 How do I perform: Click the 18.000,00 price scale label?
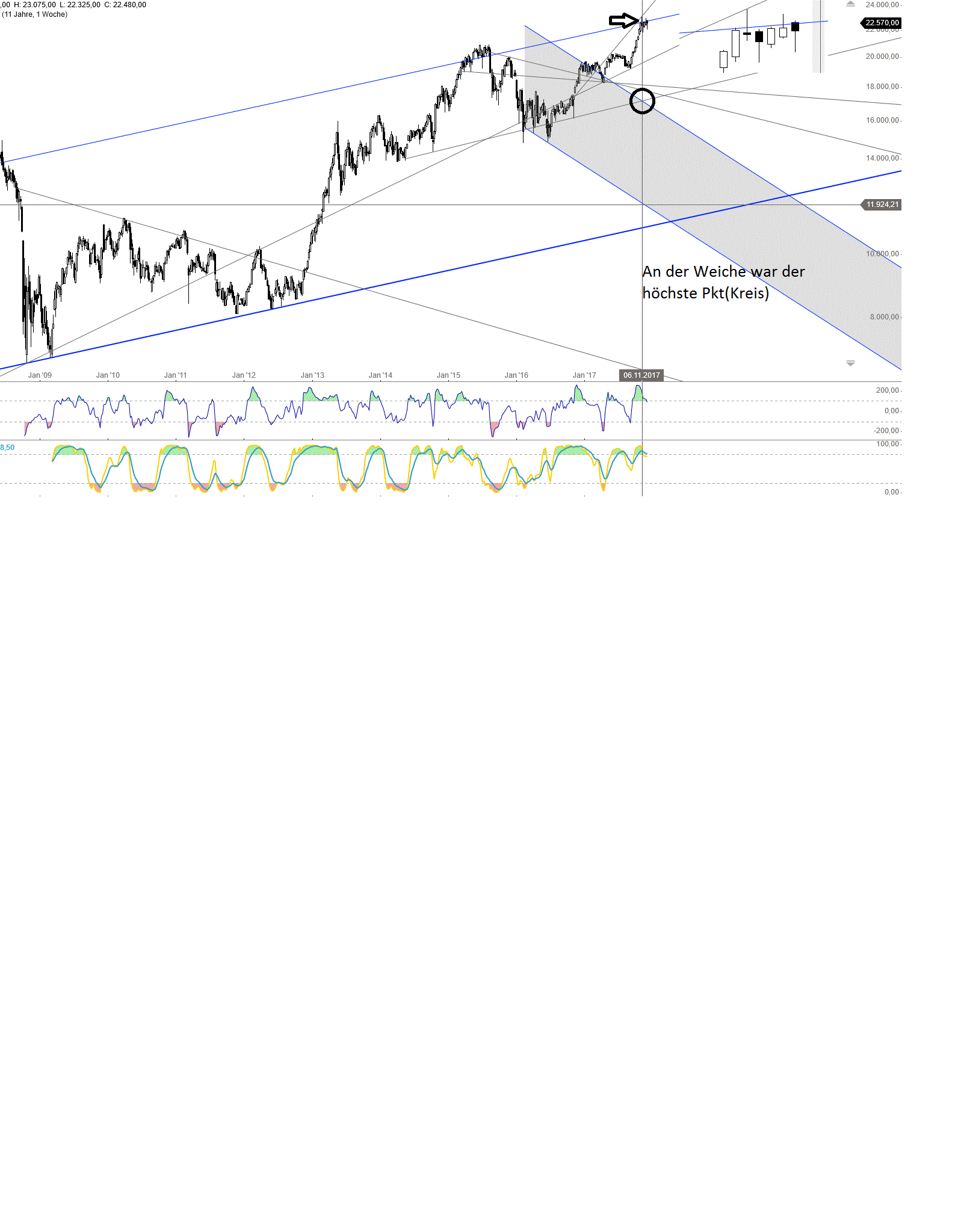click(882, 87)
